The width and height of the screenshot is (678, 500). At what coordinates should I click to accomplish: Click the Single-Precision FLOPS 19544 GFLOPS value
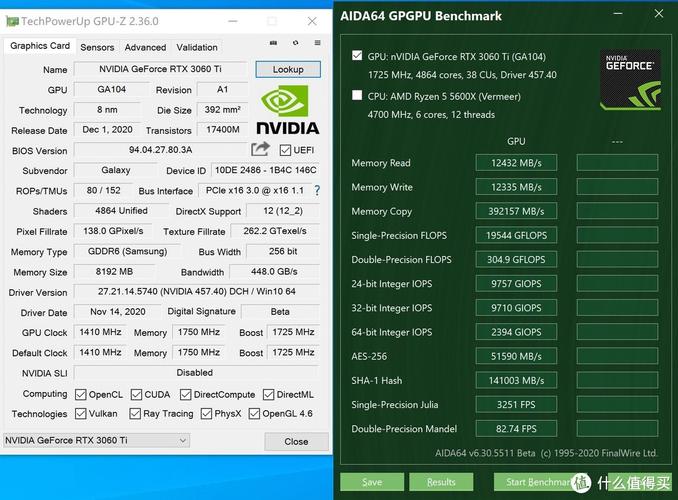pos(516,236)
